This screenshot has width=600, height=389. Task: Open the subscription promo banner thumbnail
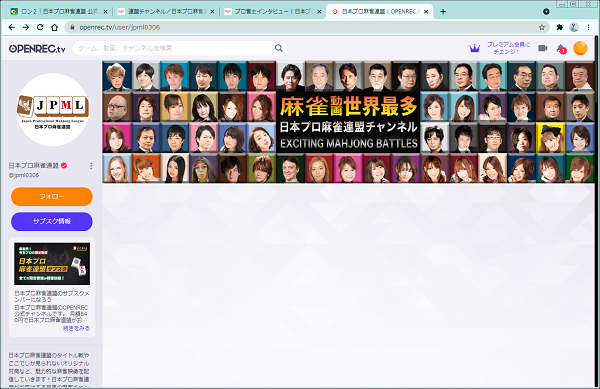(x=52, y=264)
